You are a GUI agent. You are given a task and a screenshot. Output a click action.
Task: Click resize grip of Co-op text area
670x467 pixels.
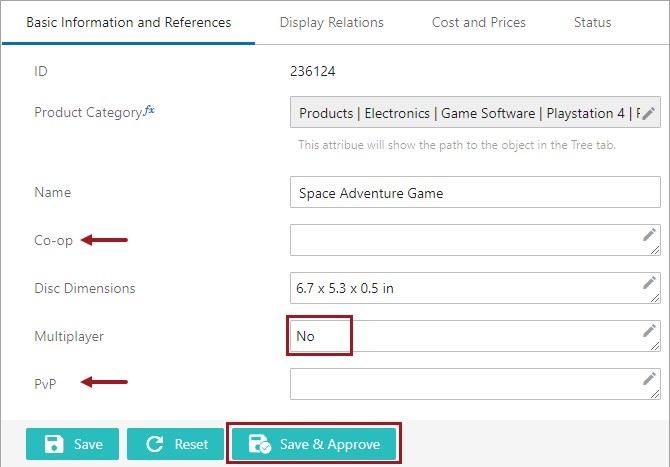[655, 251]
